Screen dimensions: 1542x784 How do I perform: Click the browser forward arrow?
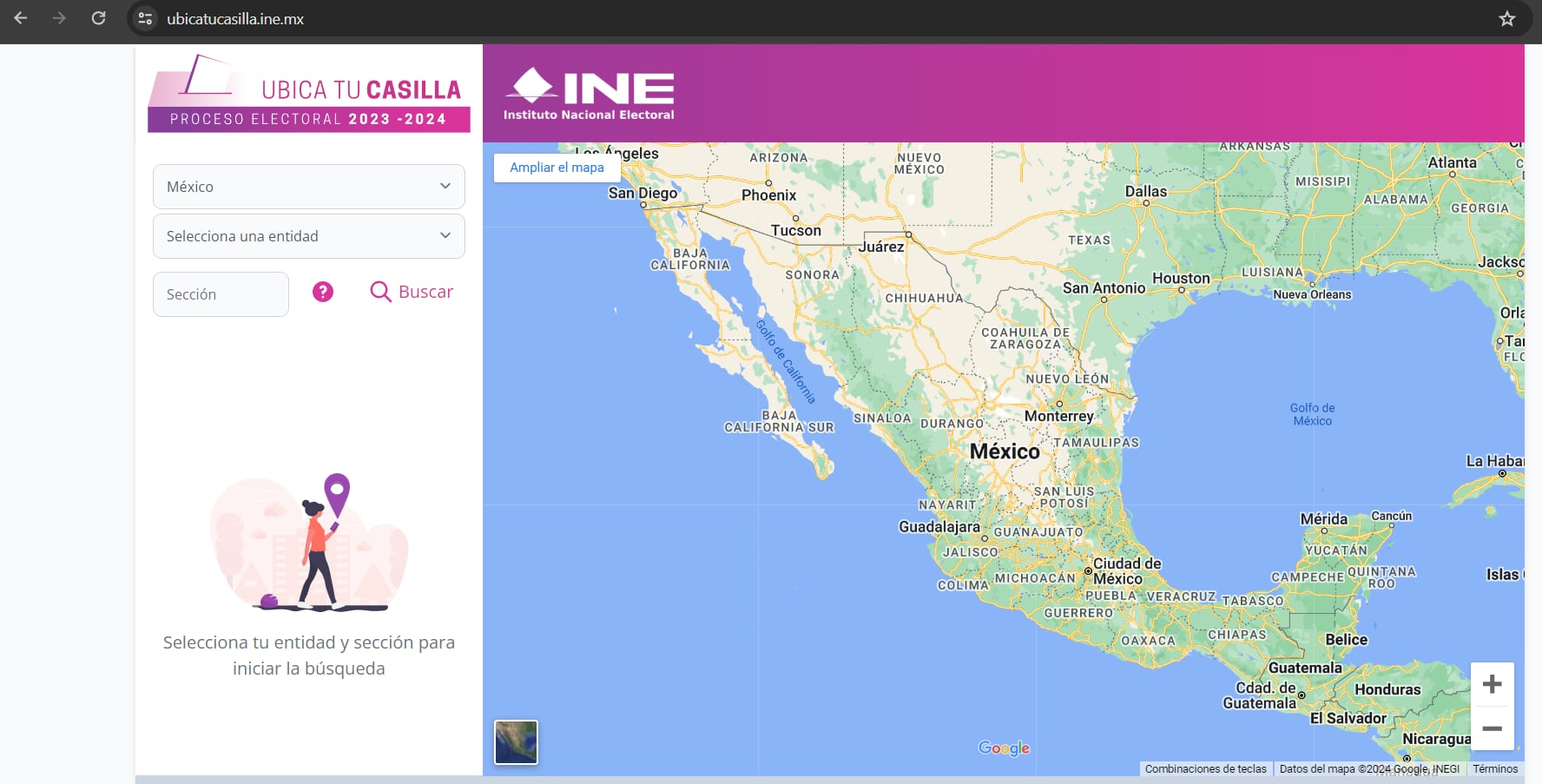(x=59, y=18)
